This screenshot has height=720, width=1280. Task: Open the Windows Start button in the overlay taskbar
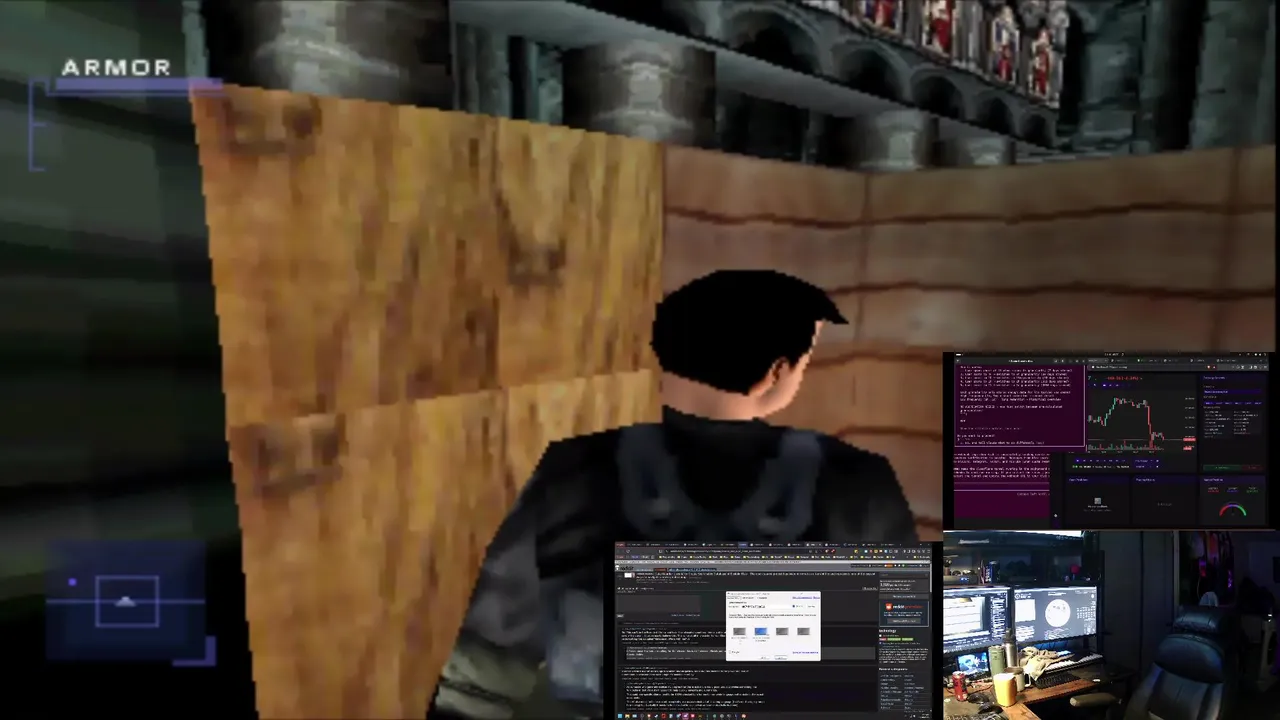619,716
